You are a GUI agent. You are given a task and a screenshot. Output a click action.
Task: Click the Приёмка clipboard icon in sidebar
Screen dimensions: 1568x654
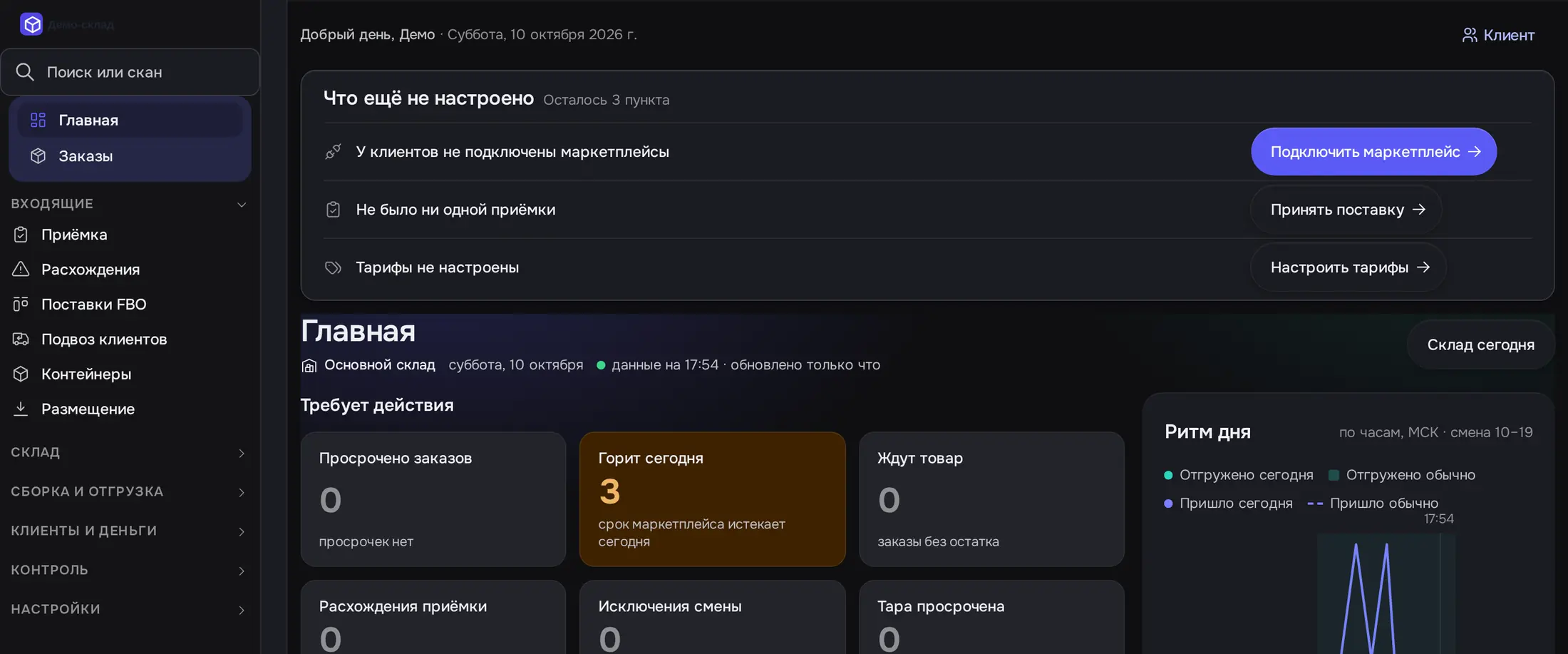pos(21,234)
